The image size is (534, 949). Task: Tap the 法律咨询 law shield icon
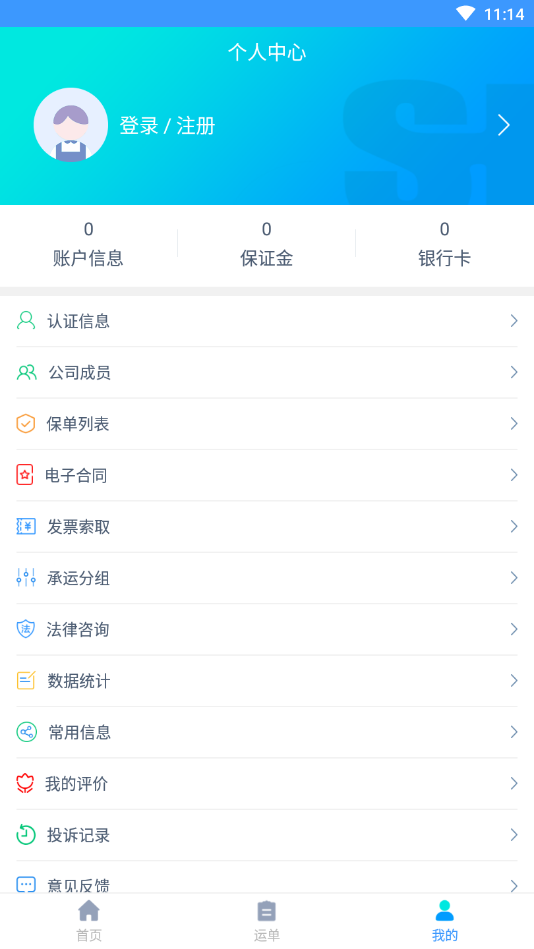tap(25, 629)
